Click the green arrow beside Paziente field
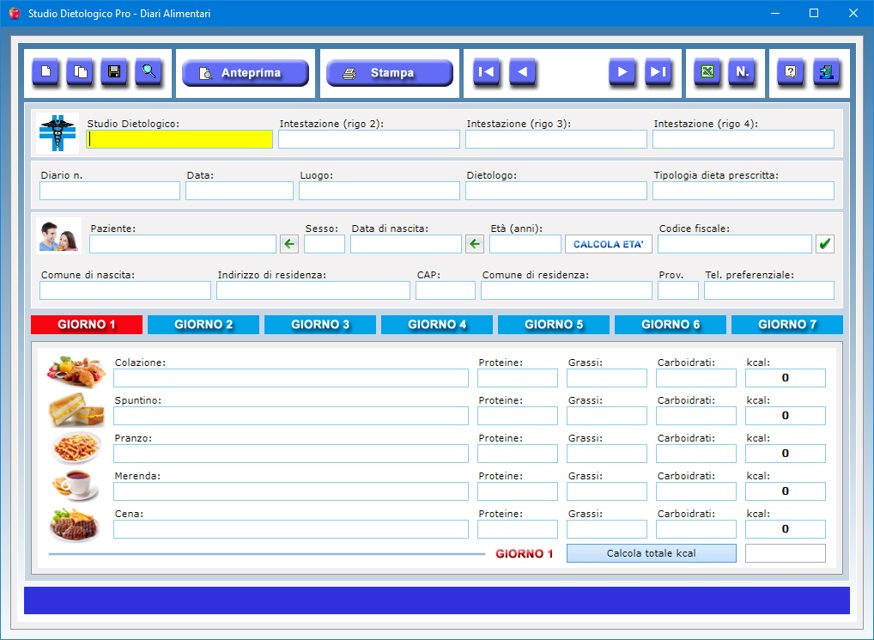 tap(289, 244)
